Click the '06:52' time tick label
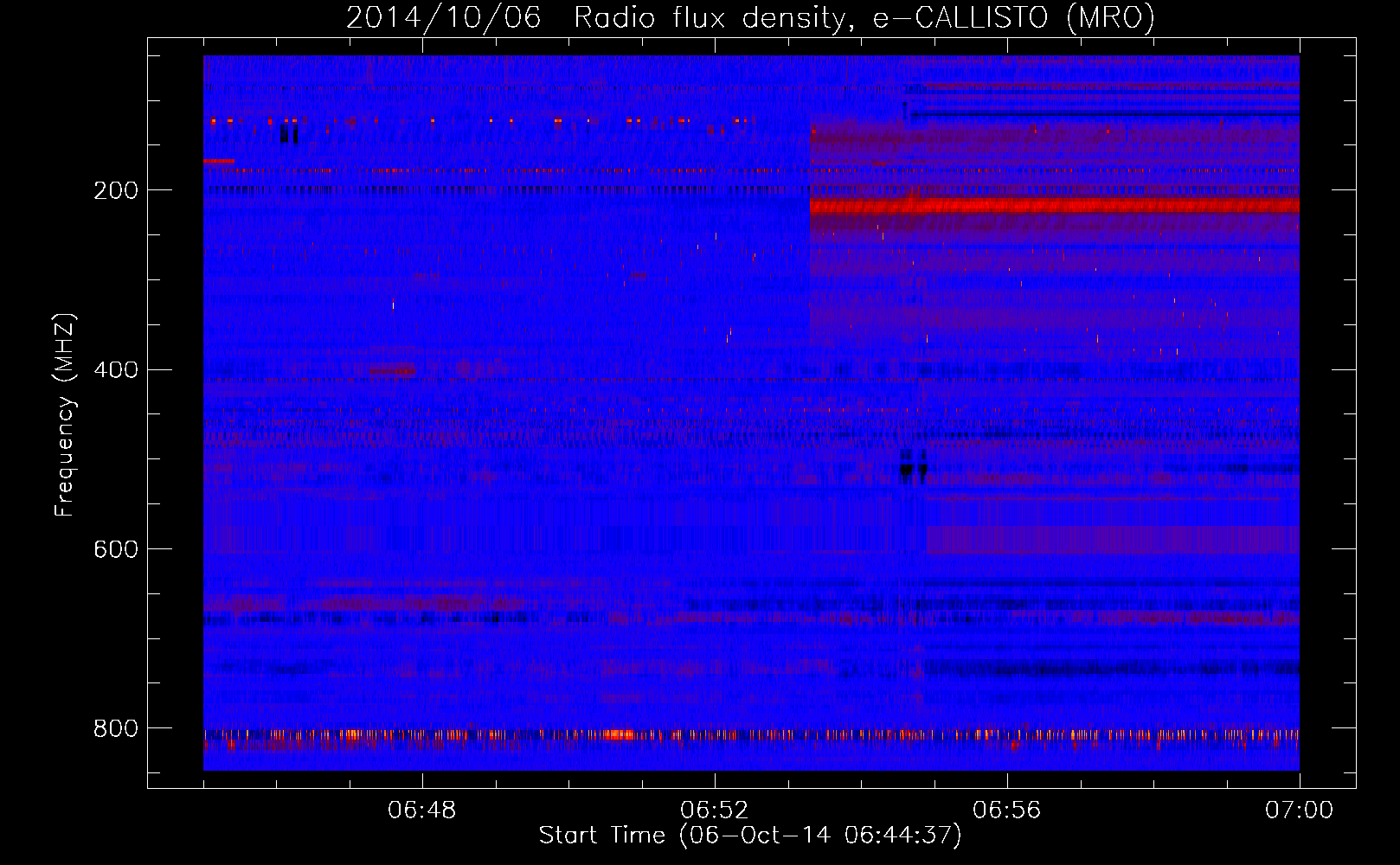Screen dimensions: 1400x865 [x=715, y=811]
